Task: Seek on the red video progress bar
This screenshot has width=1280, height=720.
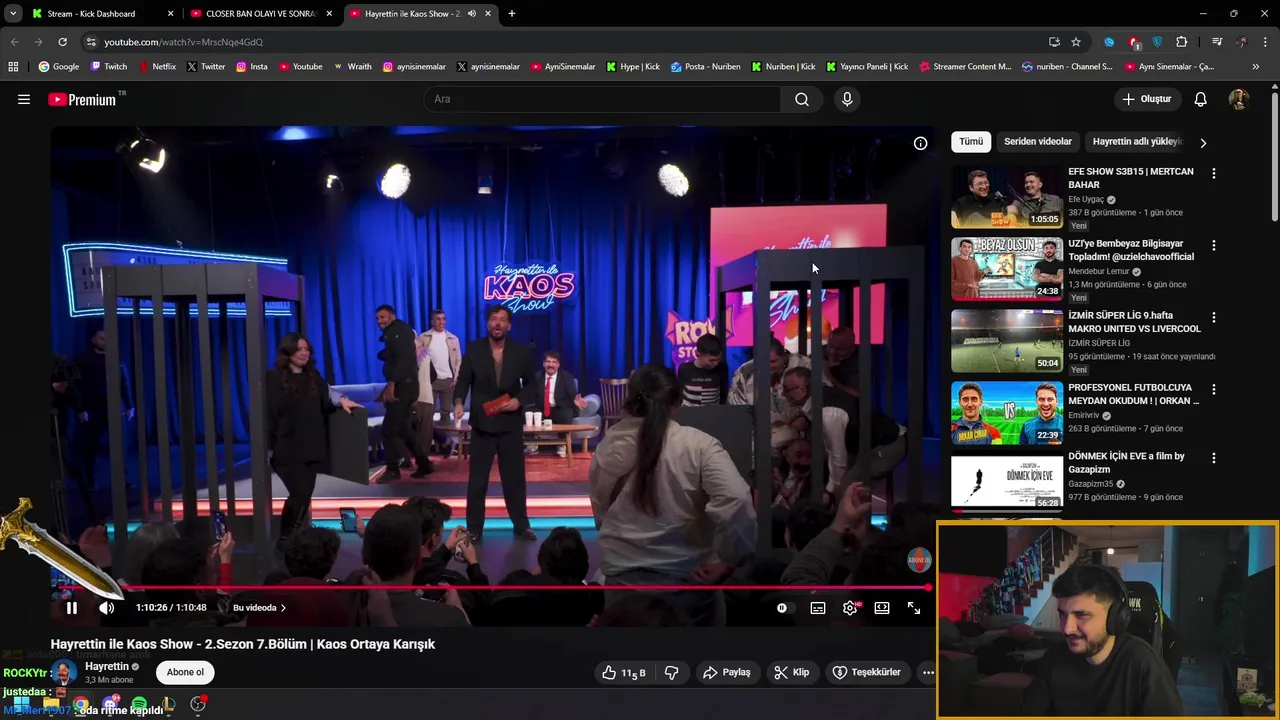Action: tap(490, 588)
